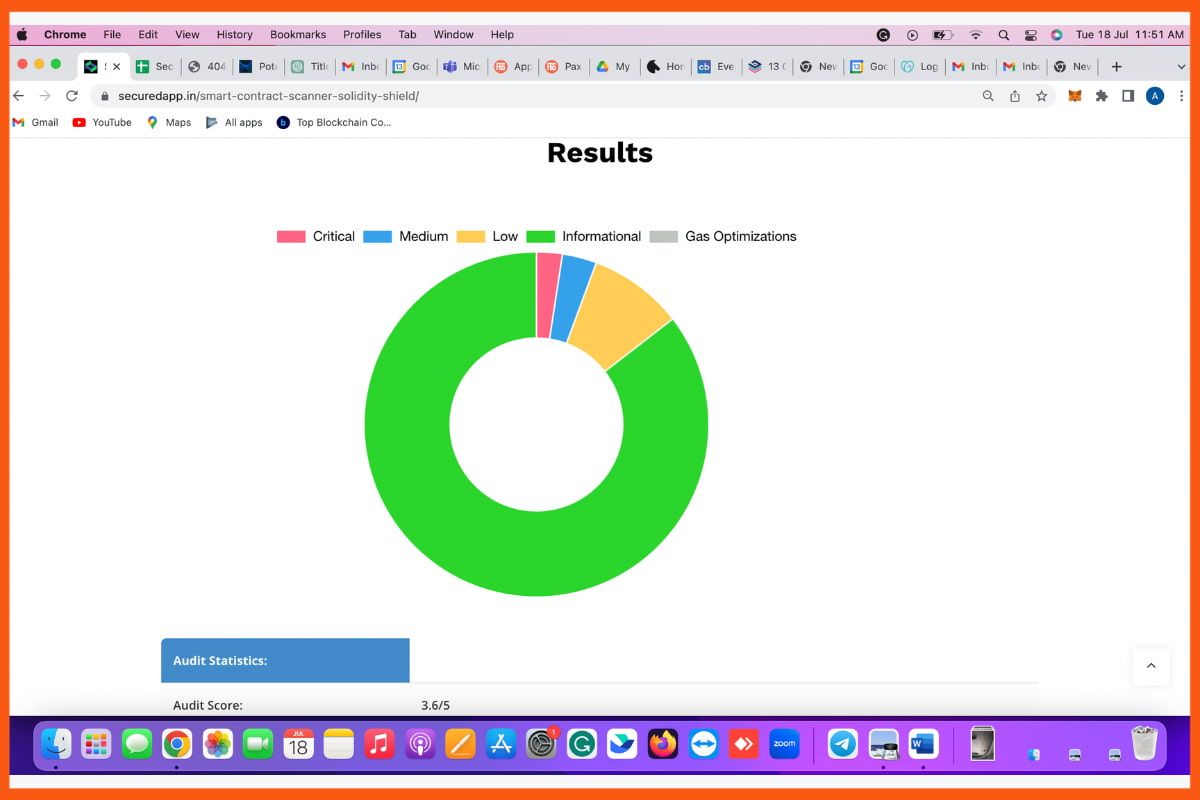1200x800 pixels.
Task: Open Firefox from the Dock
Action: pos(662,744)
